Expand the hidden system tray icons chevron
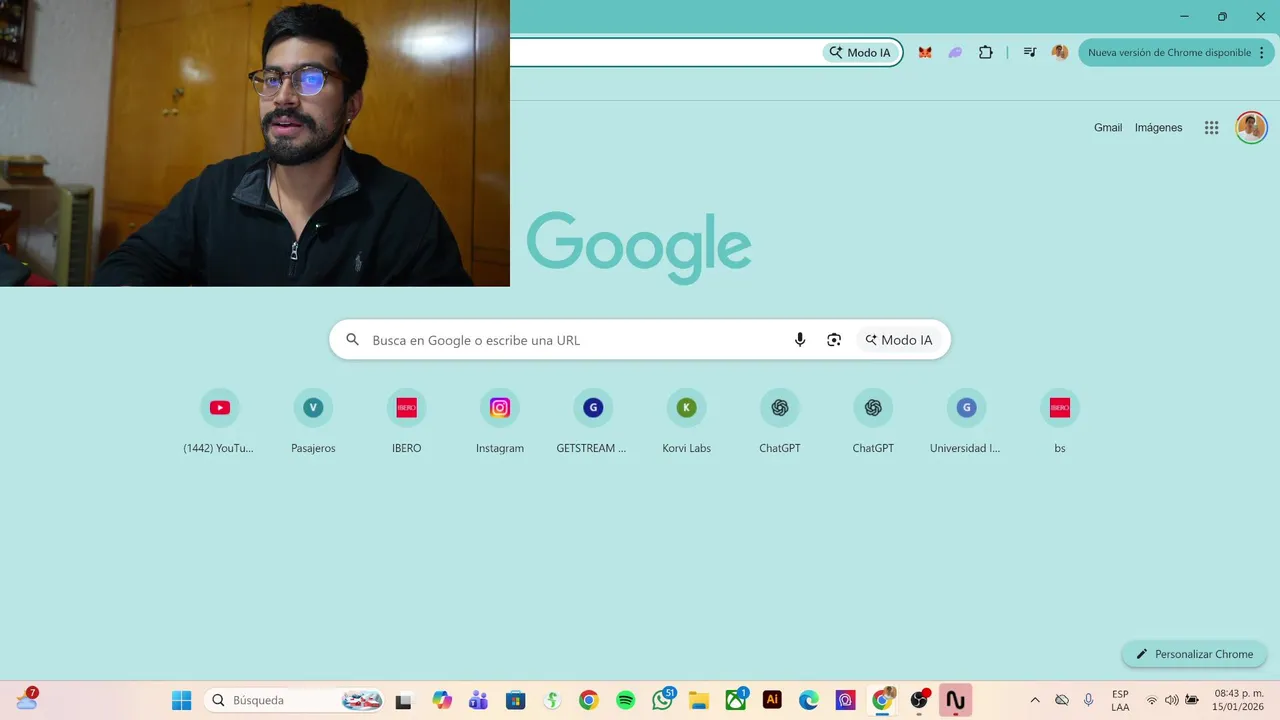 click(1035, 700)
